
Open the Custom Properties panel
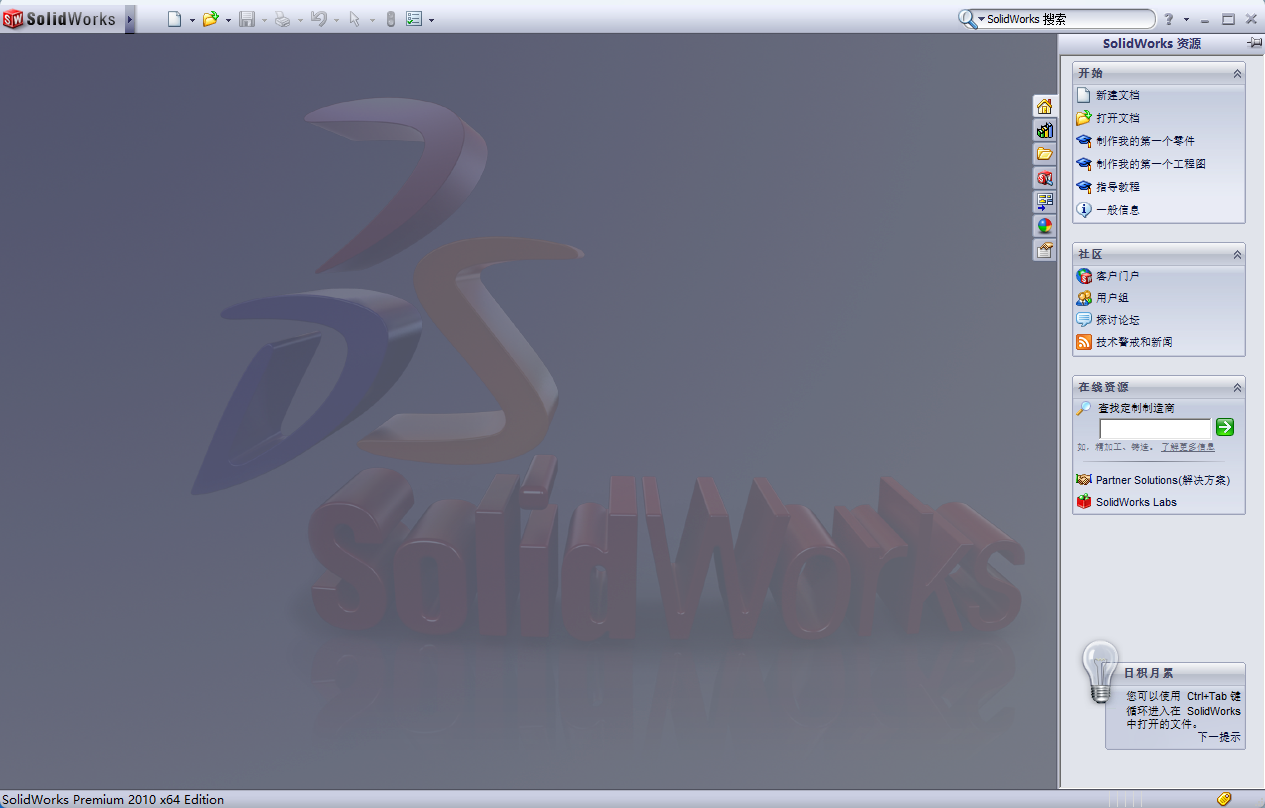coord(1044,249)
